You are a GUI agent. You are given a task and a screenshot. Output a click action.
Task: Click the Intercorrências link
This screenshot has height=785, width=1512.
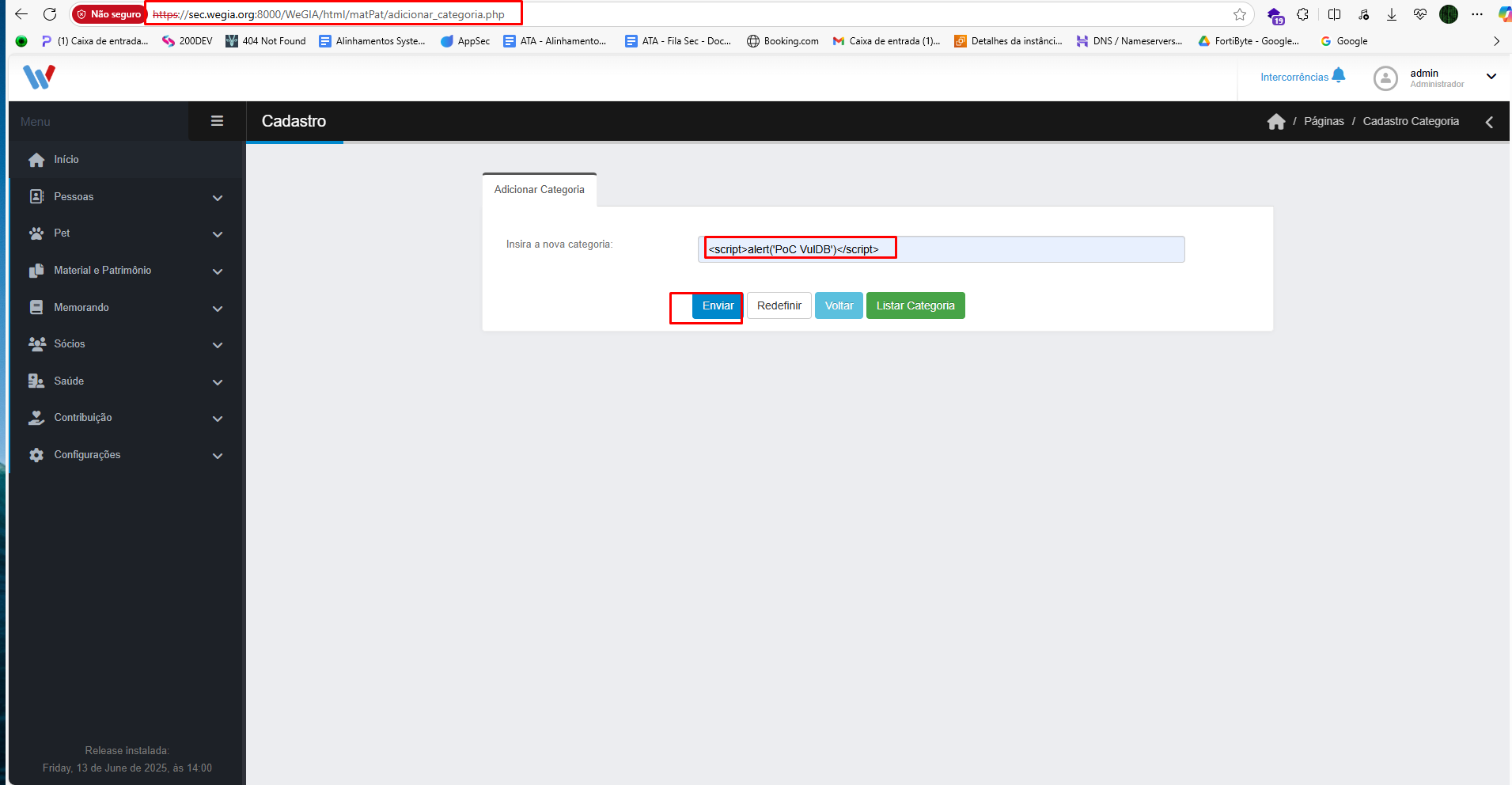pos(1294,77)
